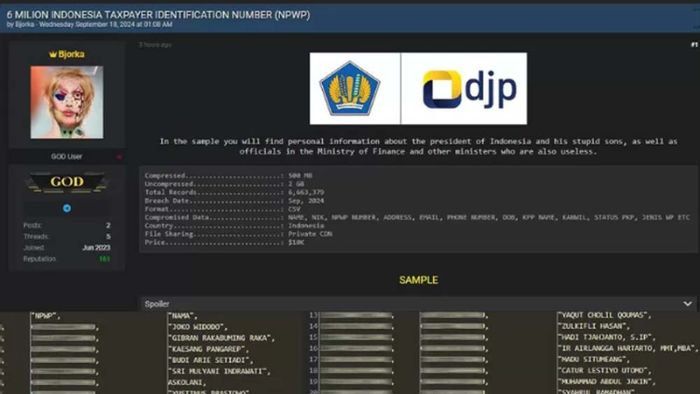The width and height of the screenshot is (700, 394).
Task: Open Bjorka's avatar image
Action: pyautogui.click(x=67, y=102)
